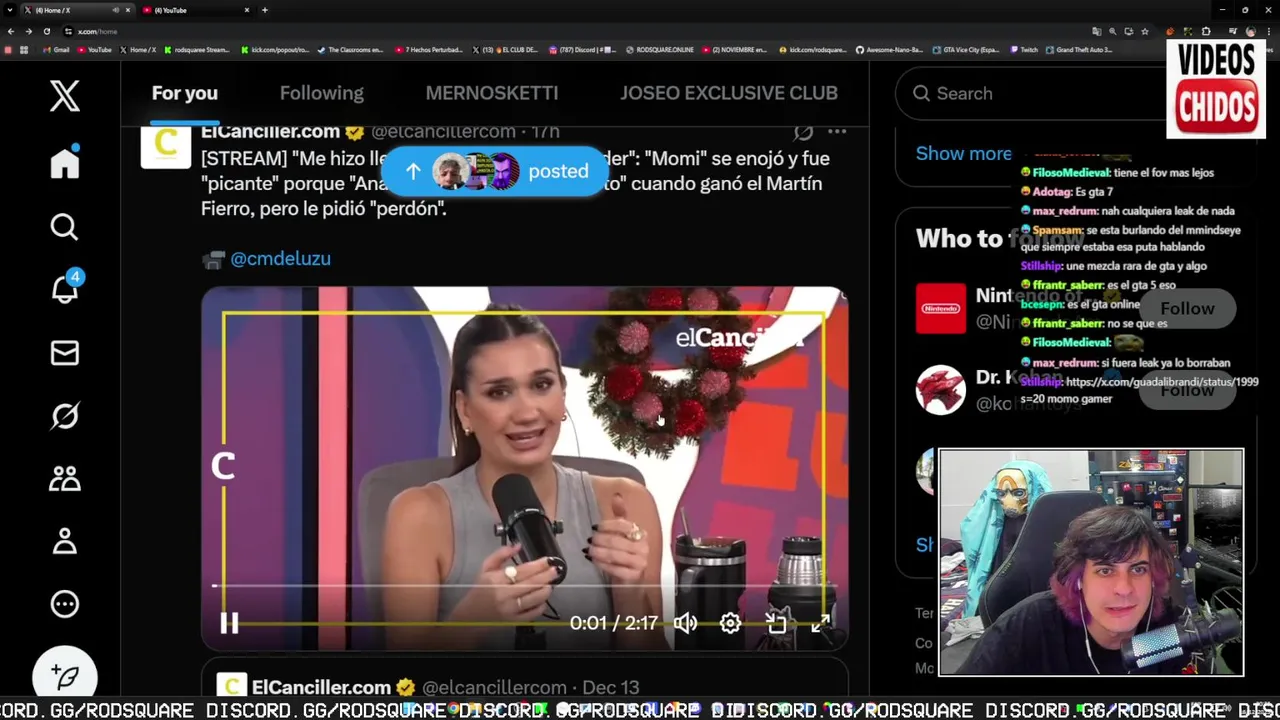Open Profile person icon in sidebar
1280x720 pixels.
(x=65, y=541)
